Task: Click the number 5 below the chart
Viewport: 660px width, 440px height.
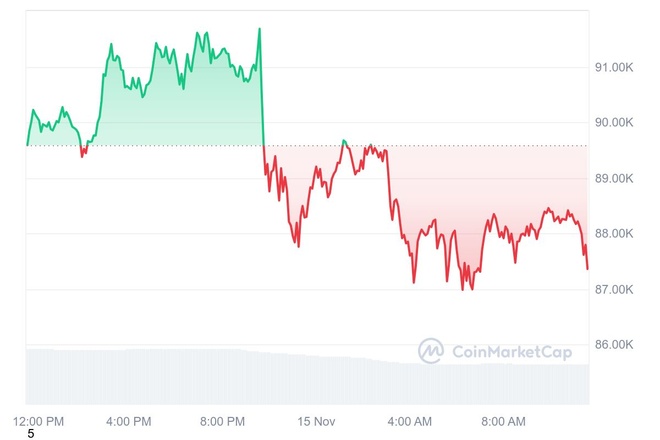Action: tap(31, 434)
